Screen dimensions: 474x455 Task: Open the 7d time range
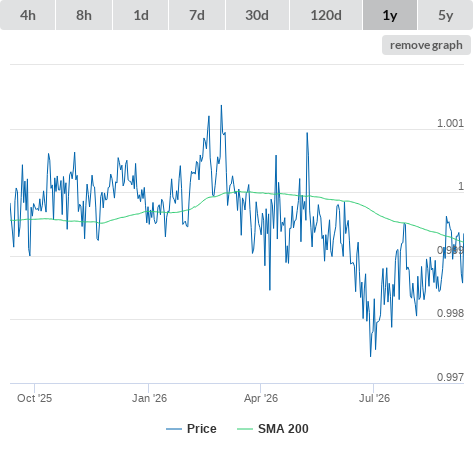coord(197,15)
